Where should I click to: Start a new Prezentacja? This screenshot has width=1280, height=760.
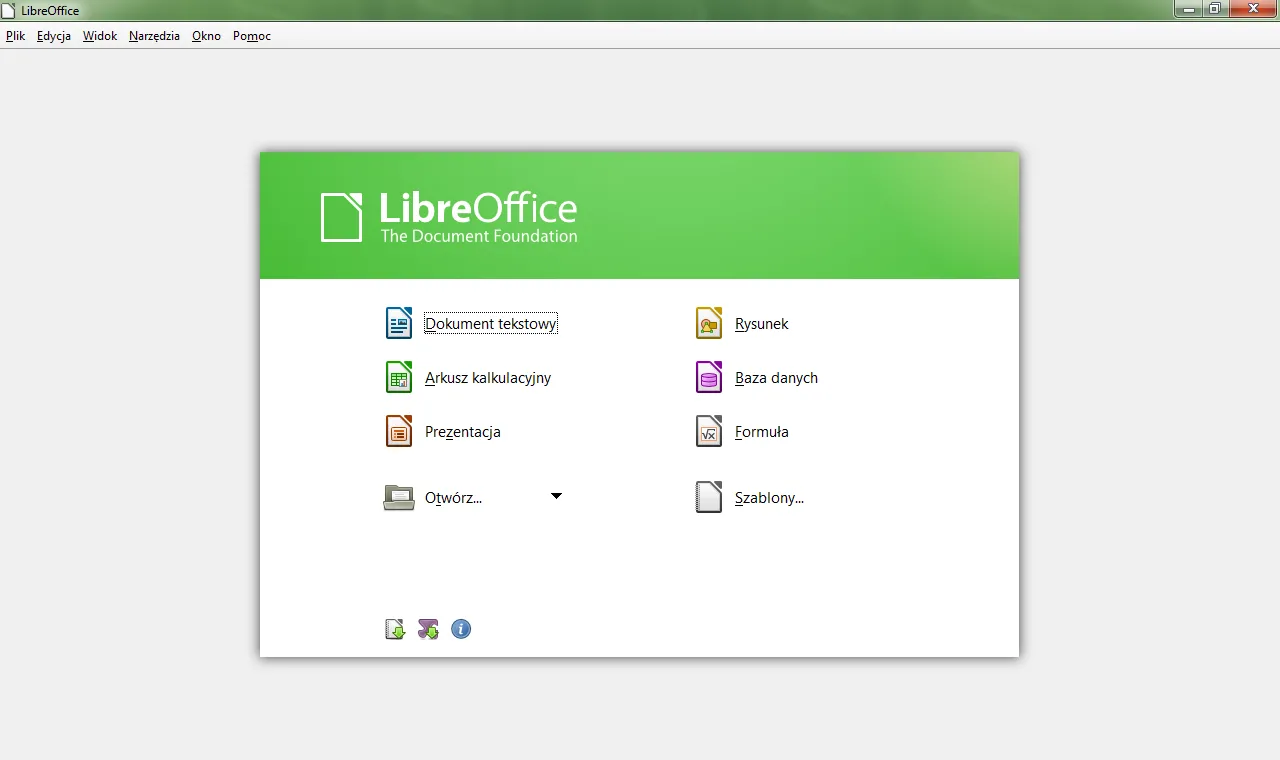pyautogui.click(x=462, y=432)
